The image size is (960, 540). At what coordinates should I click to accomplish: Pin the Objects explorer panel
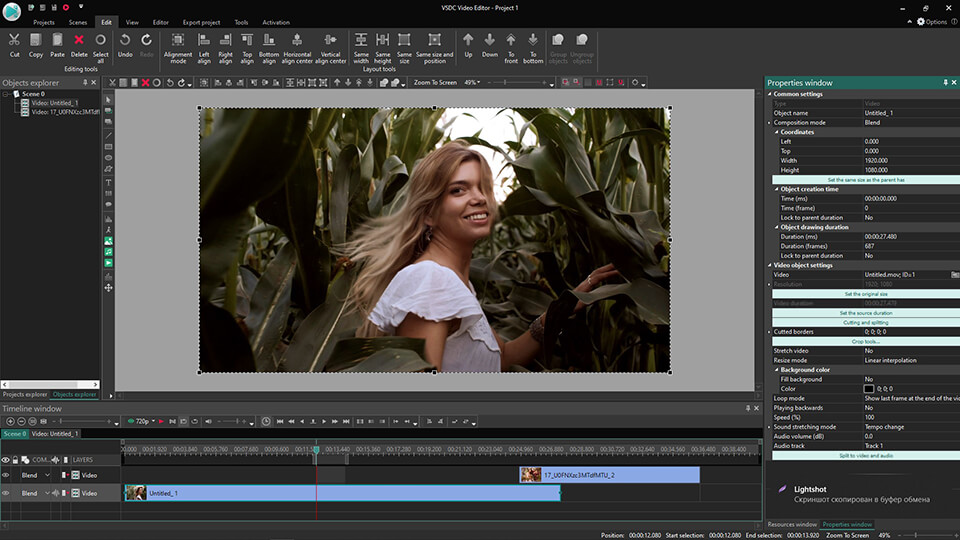point(85,83)
